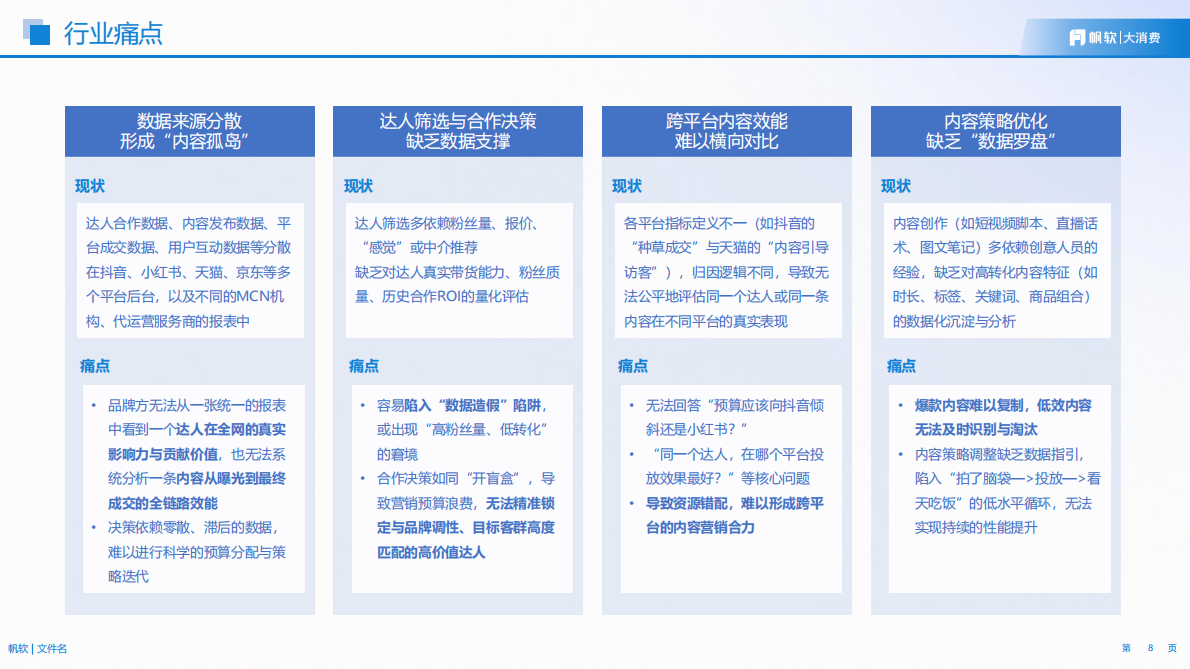Select the blue square icon beside 行业痛点
The height and width of the screenshot is (669, 1190).
38,33
